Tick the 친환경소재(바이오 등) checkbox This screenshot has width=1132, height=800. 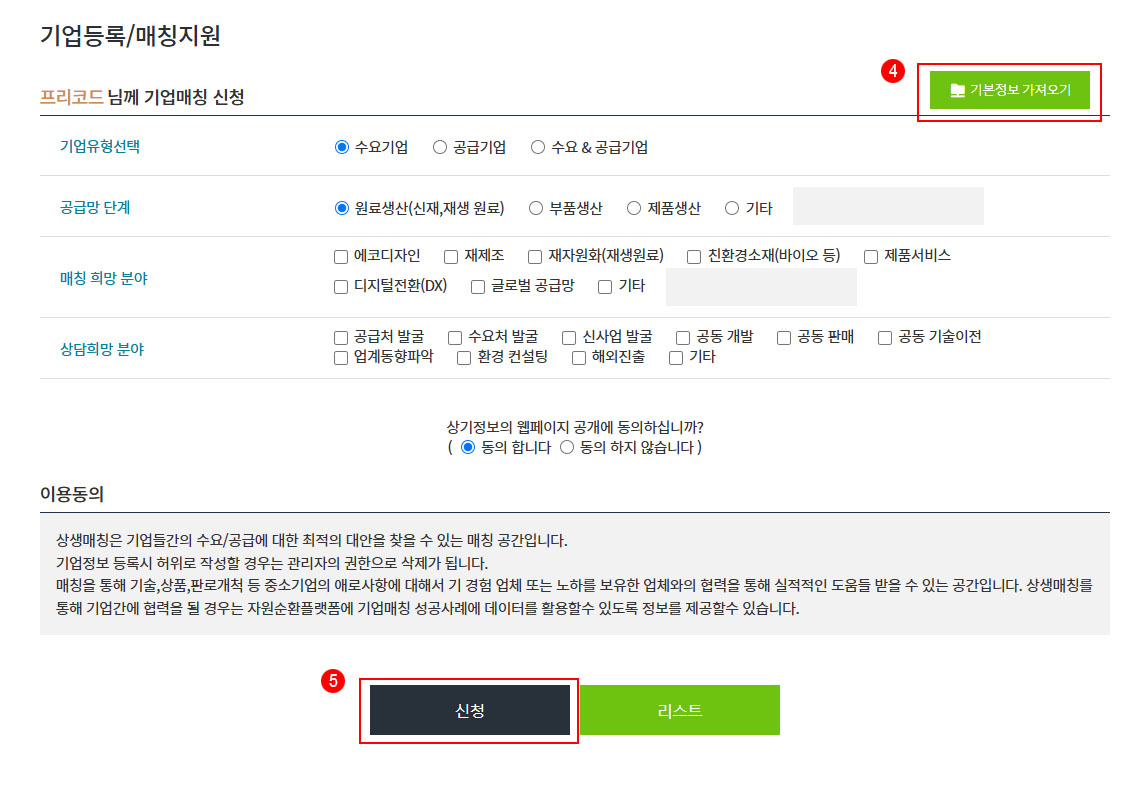694,256
